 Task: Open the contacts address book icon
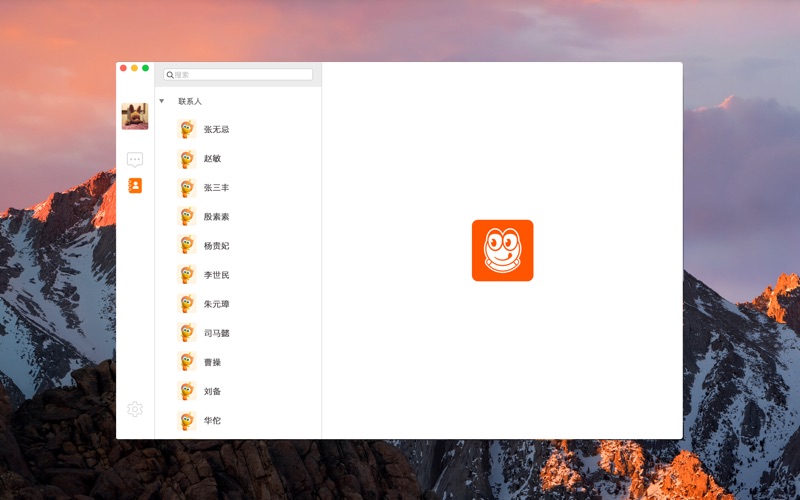point(135,185)
